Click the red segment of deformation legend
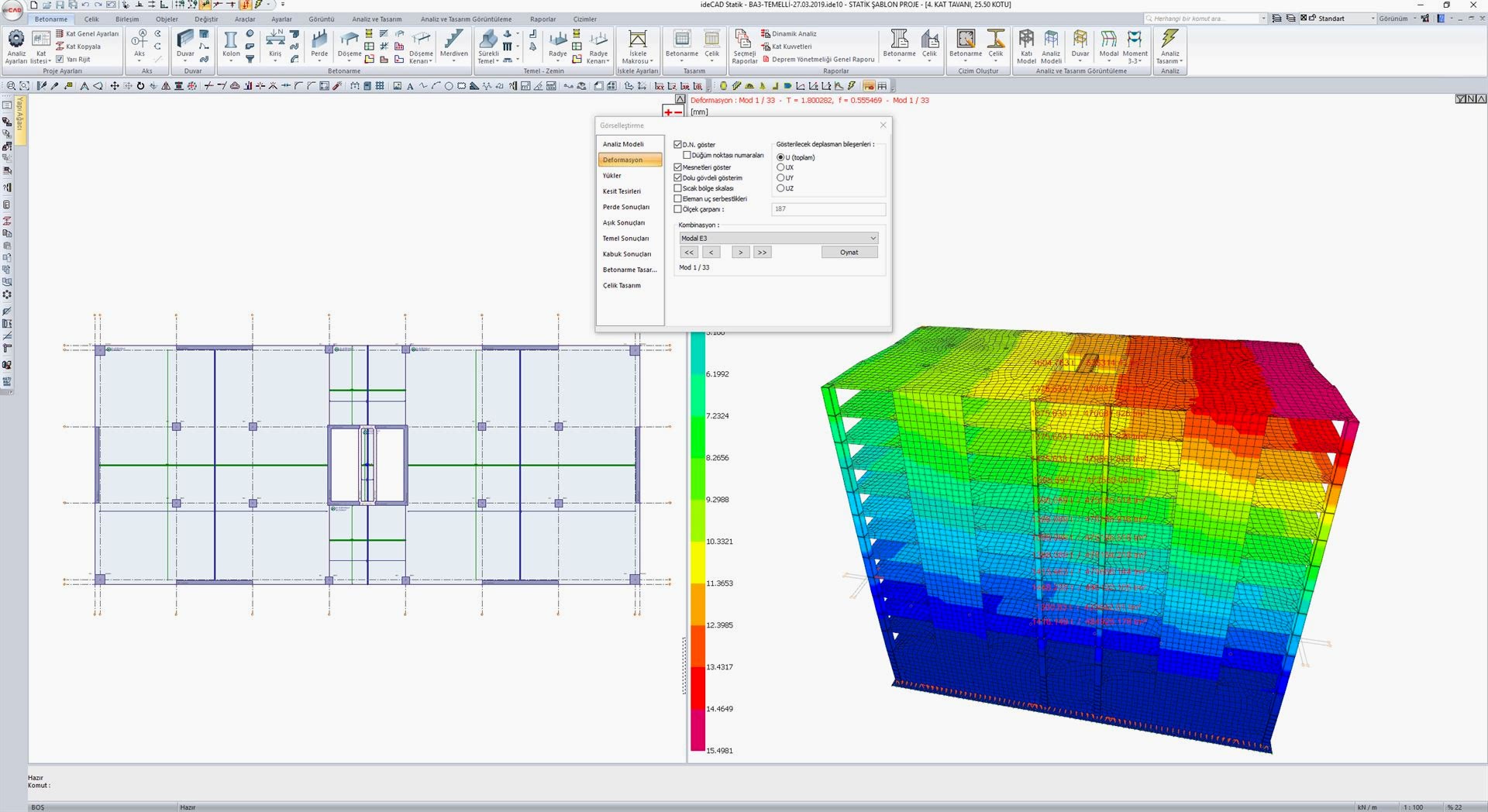This screenshot has width=1488, height=812. pos(698,688)
